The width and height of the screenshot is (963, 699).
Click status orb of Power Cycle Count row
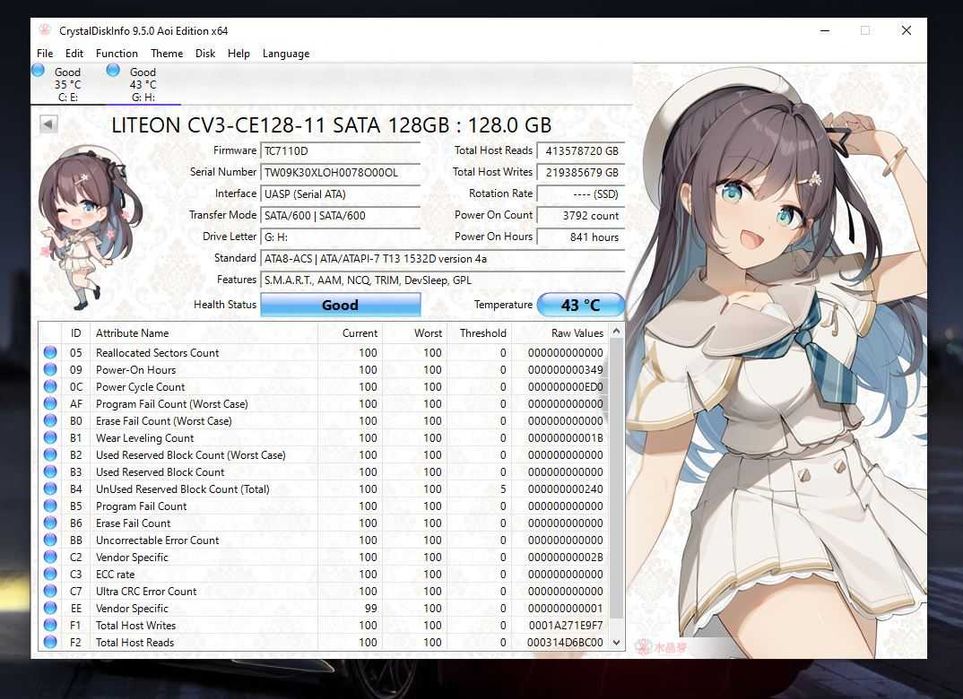tap(50, 387)
